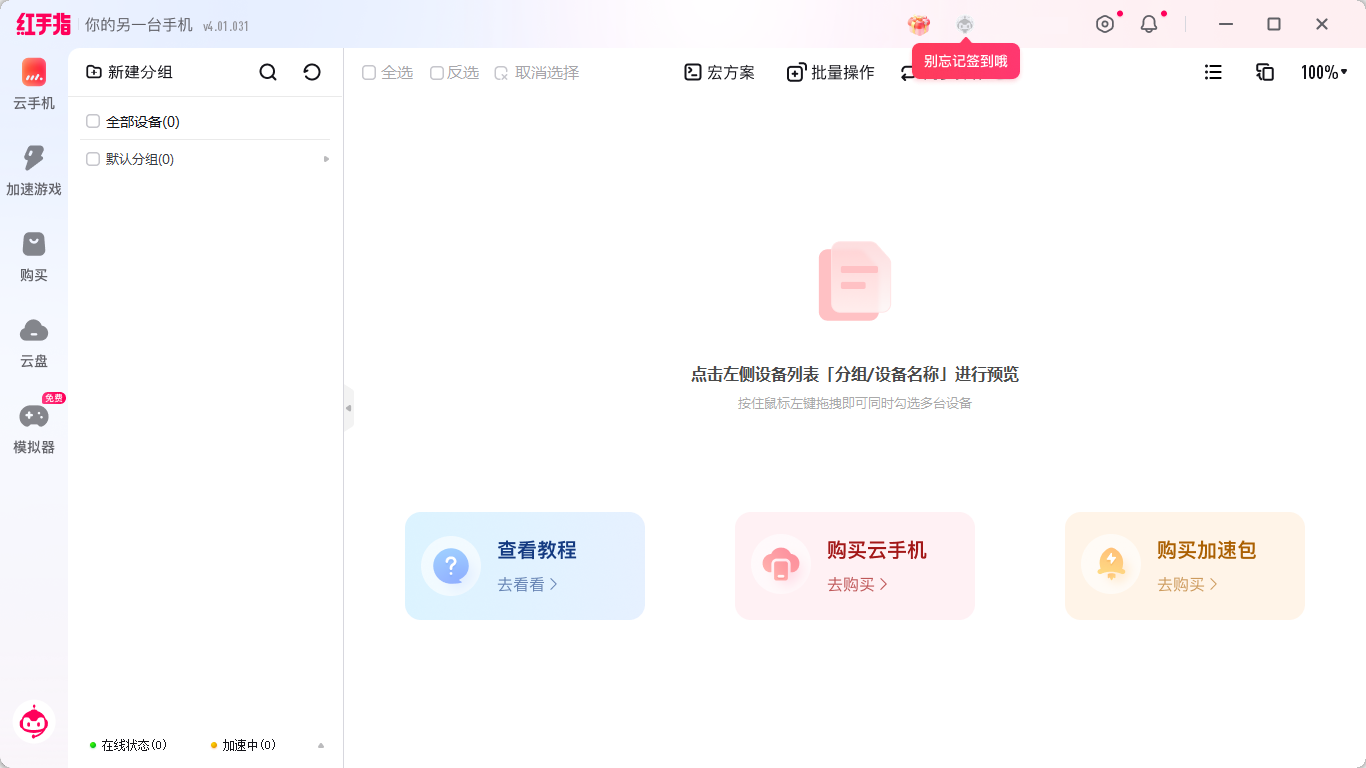This screenshot has height=768, width=1366.
Task: Check the 反选 invert-selection checkbox
Action: tap(436, 72)
